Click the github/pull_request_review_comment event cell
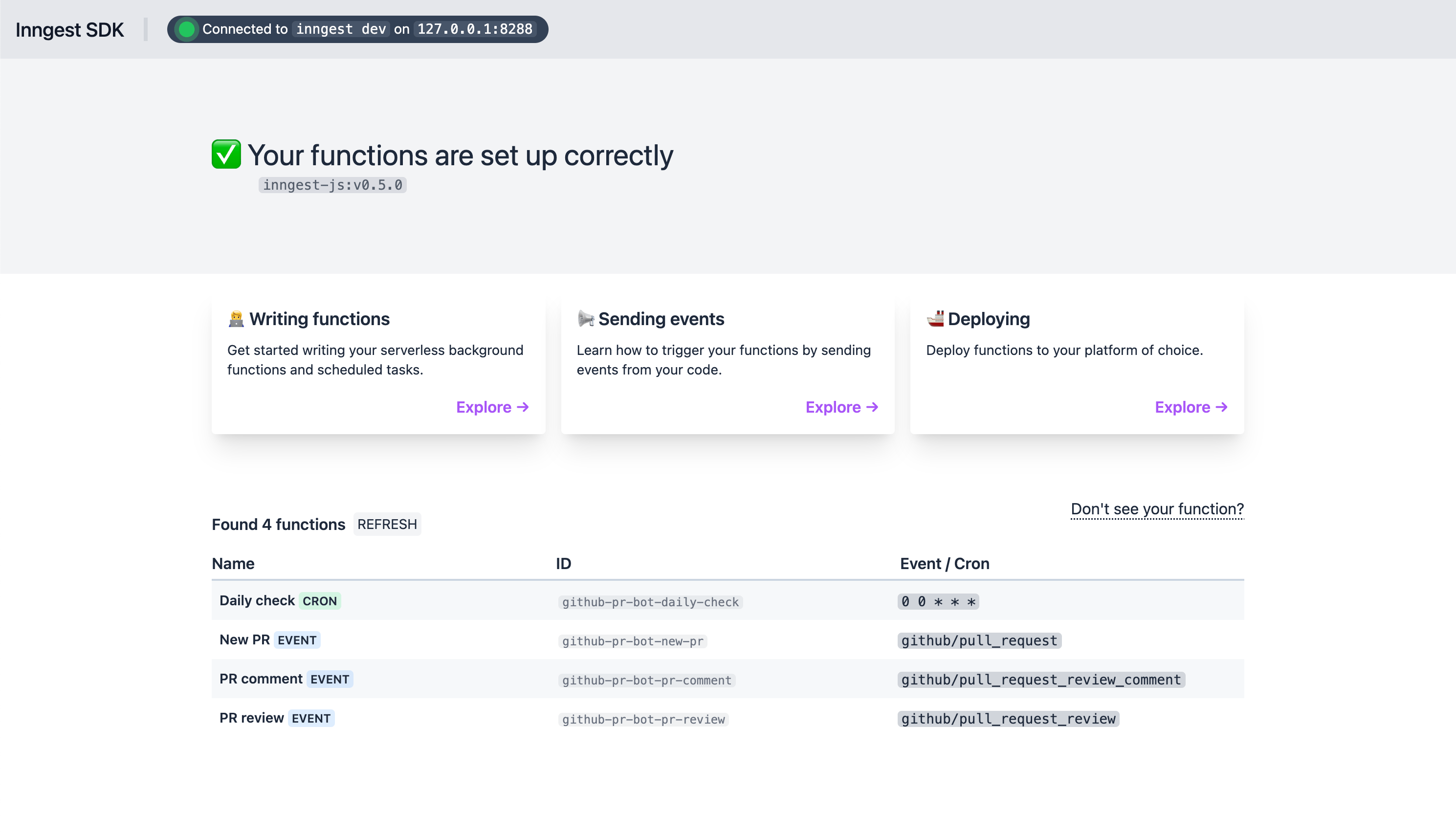 click(x=1041, y=680)
